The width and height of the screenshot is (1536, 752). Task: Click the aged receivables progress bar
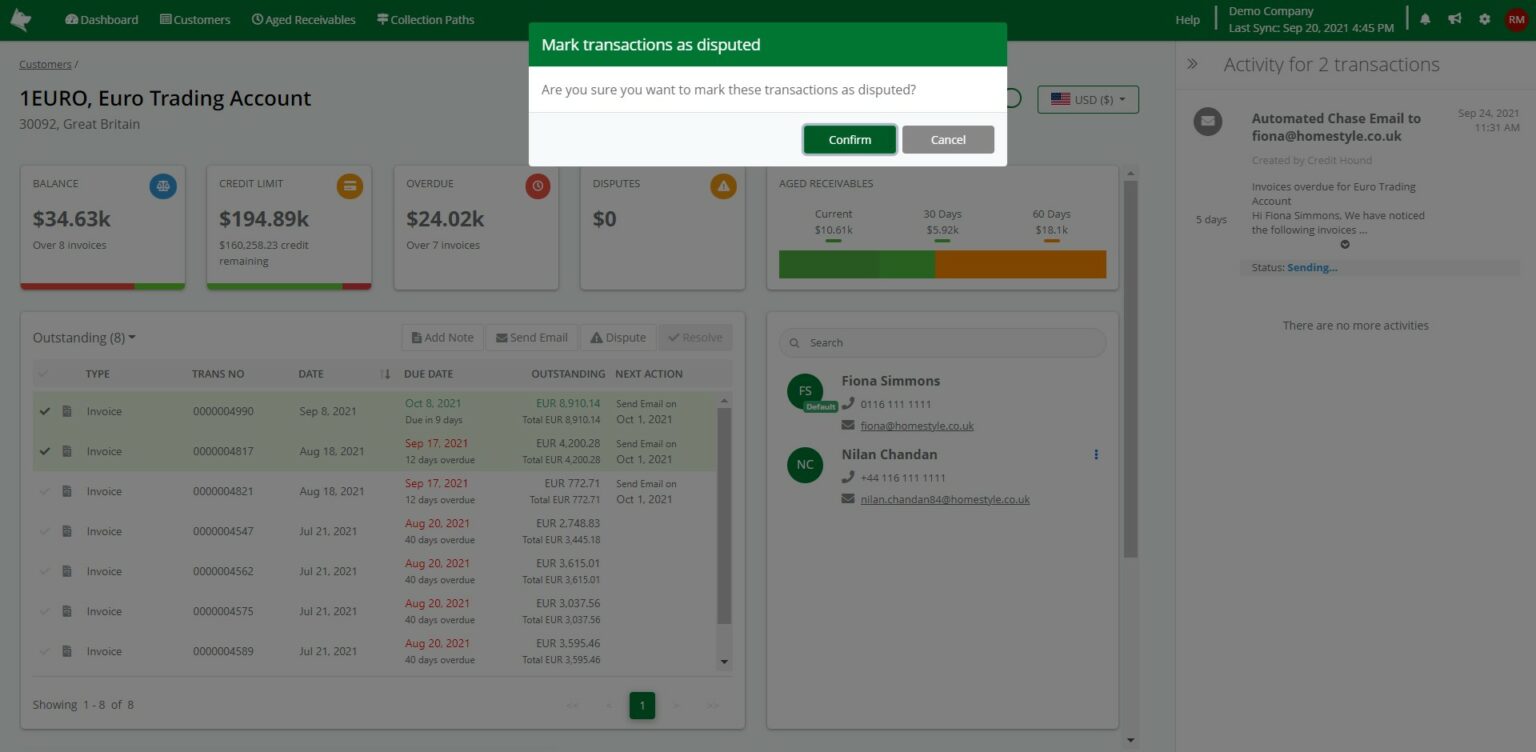[x=941, y=264]
